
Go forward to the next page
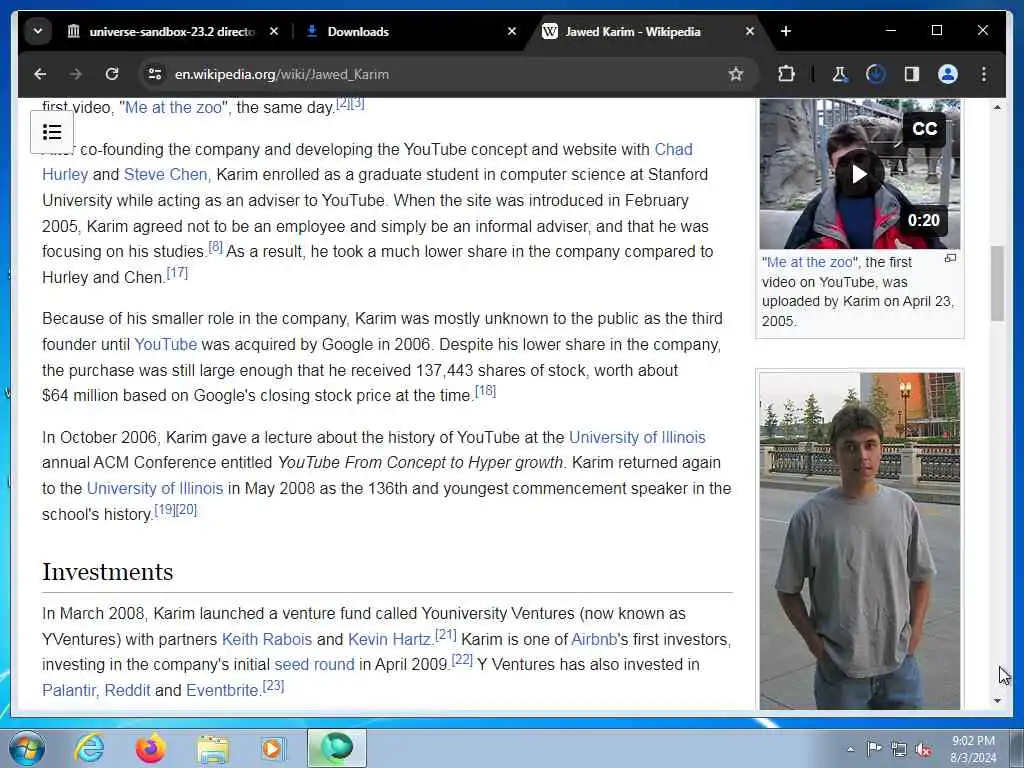[x=76, y=74]
